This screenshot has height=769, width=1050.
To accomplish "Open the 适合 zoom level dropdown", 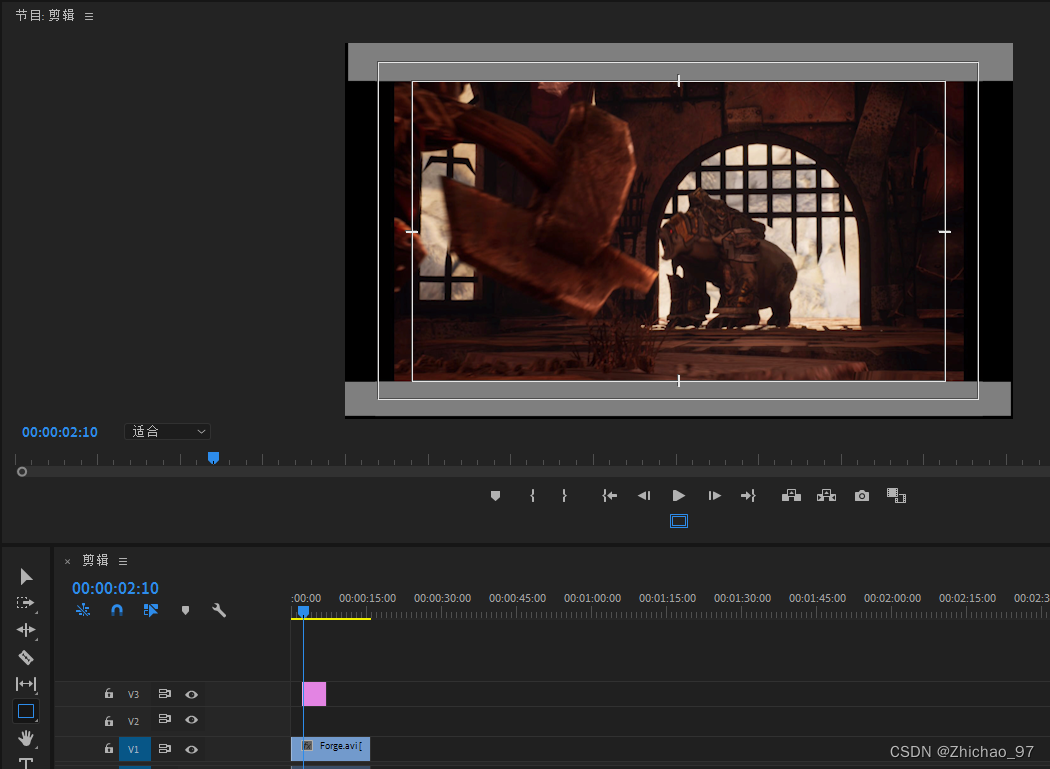I will pyautogui.click(x=167, y=431).
